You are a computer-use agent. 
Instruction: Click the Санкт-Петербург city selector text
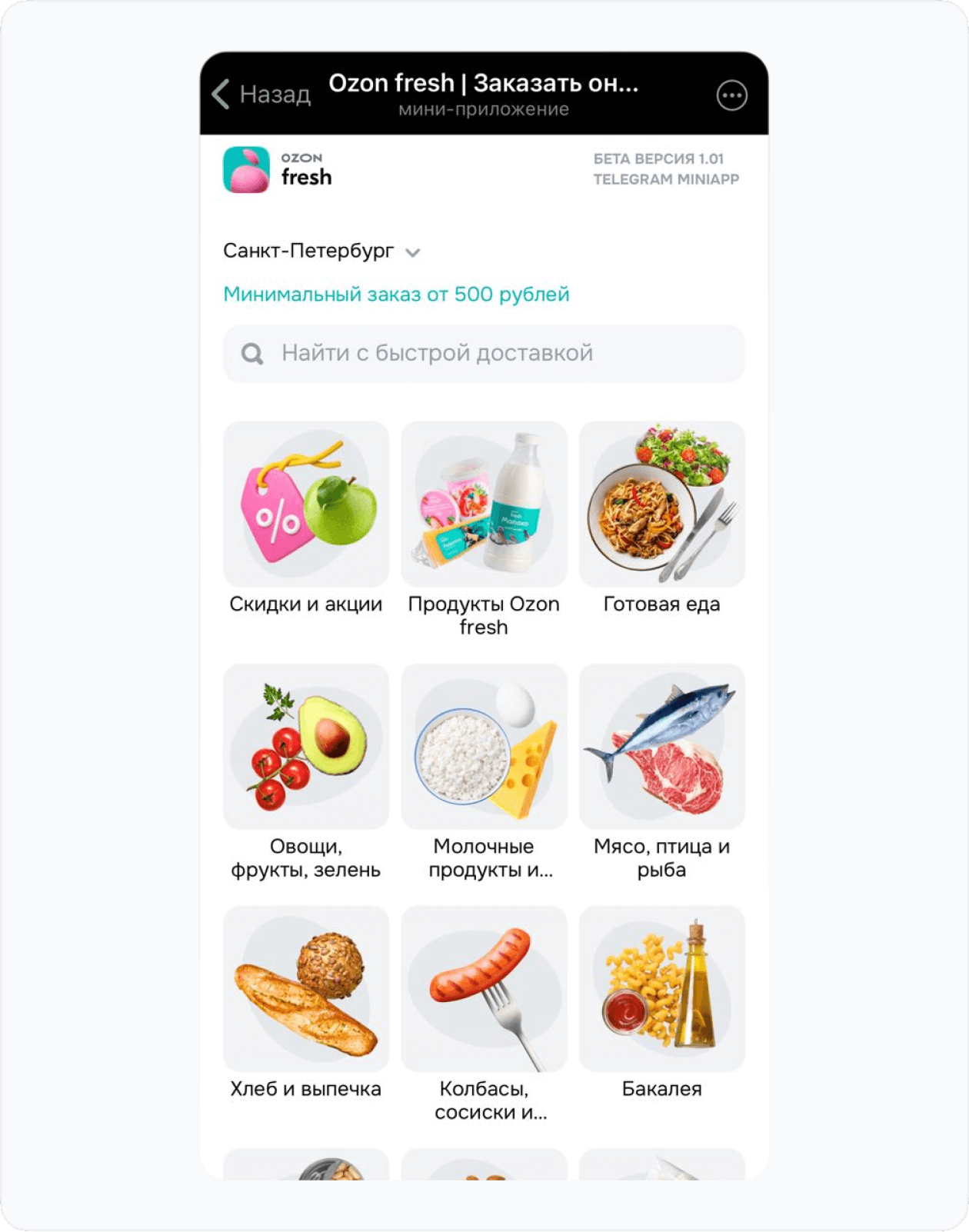(x=308, y=251)
